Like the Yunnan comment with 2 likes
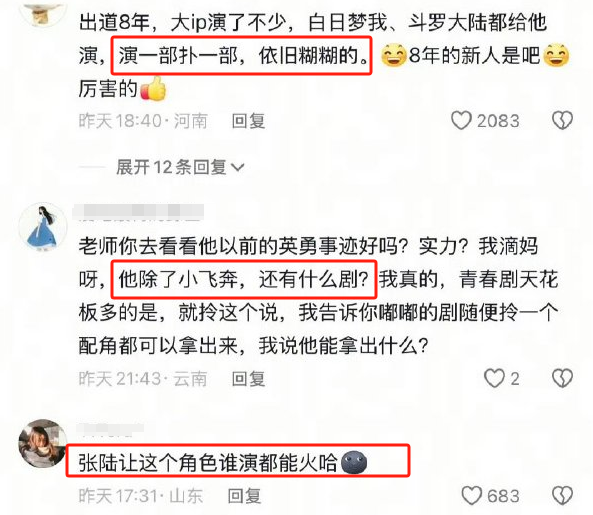Image resolution: width=593 pixels, height=515 pixels. [495, 378]
